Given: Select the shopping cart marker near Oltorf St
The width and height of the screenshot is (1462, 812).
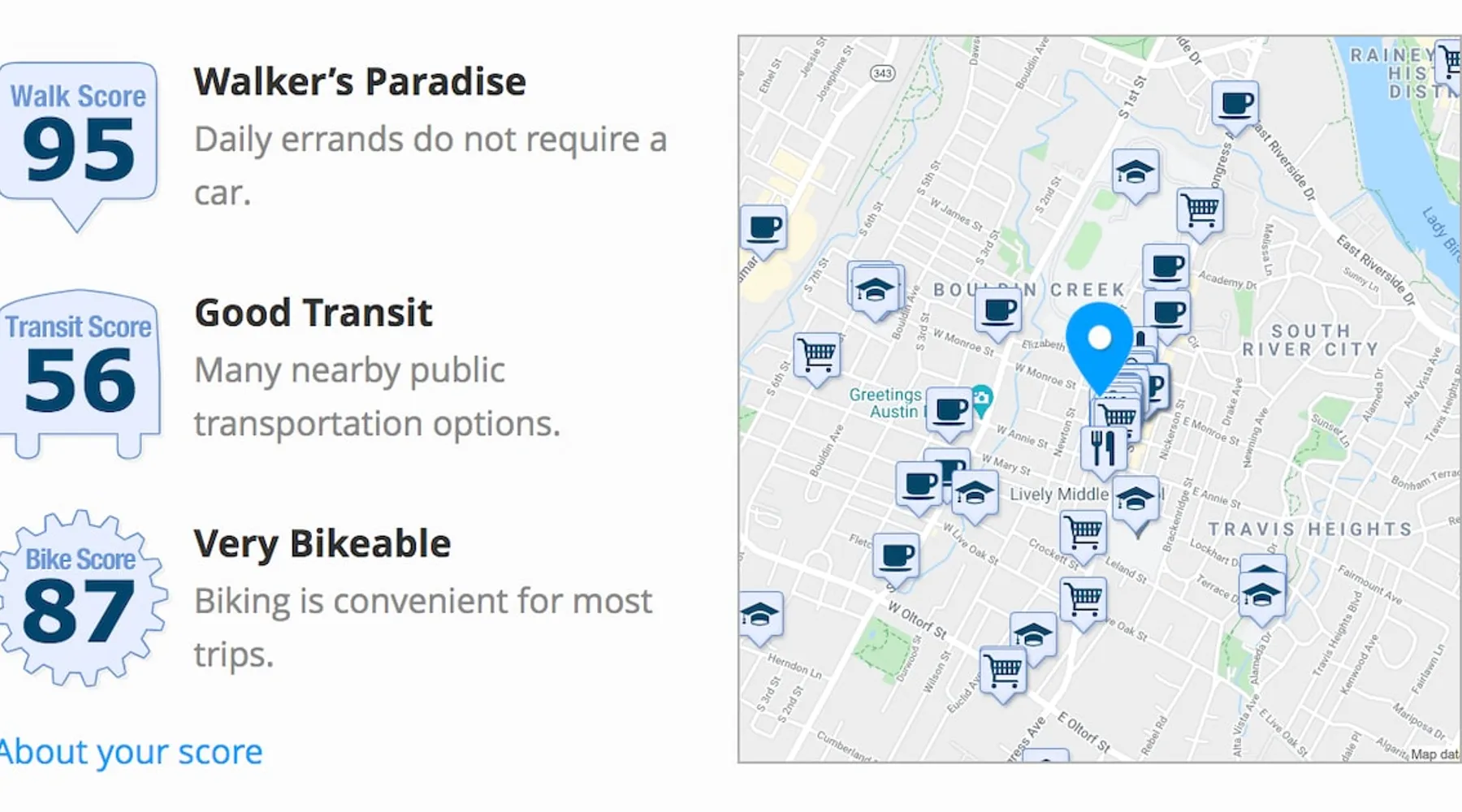Looking at the screenshot, I should click(1003, 669).
